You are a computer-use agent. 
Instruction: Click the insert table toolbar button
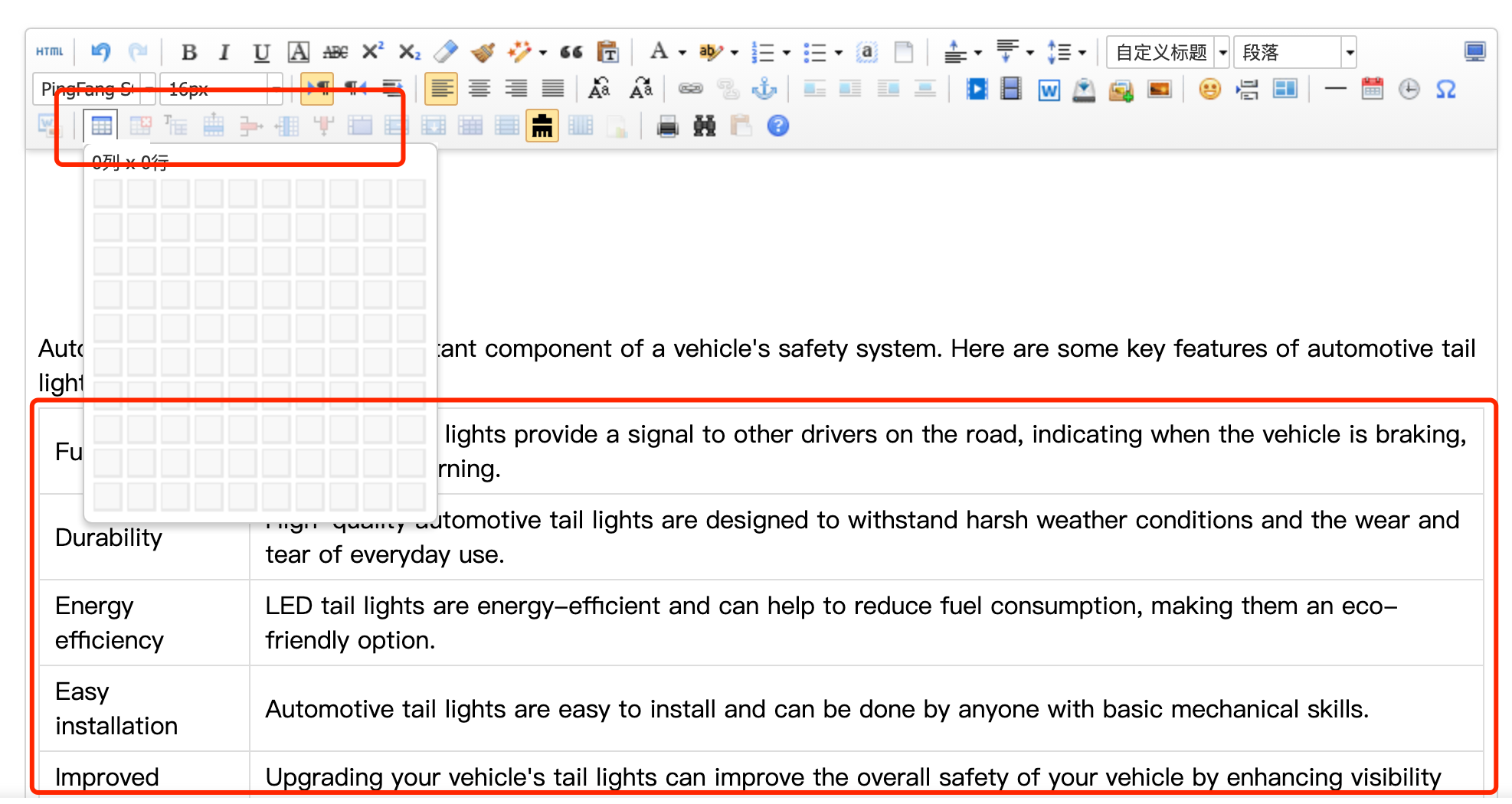tap(101, 126)
